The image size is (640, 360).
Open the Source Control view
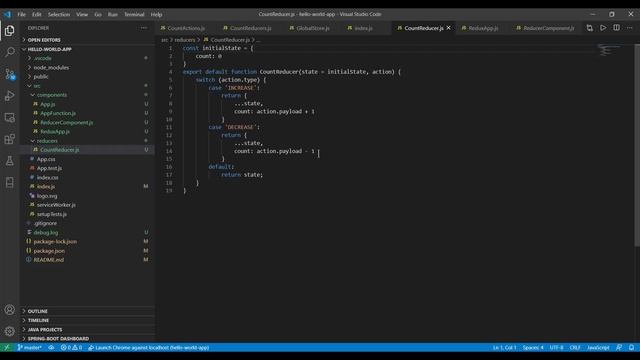[9, 74]
